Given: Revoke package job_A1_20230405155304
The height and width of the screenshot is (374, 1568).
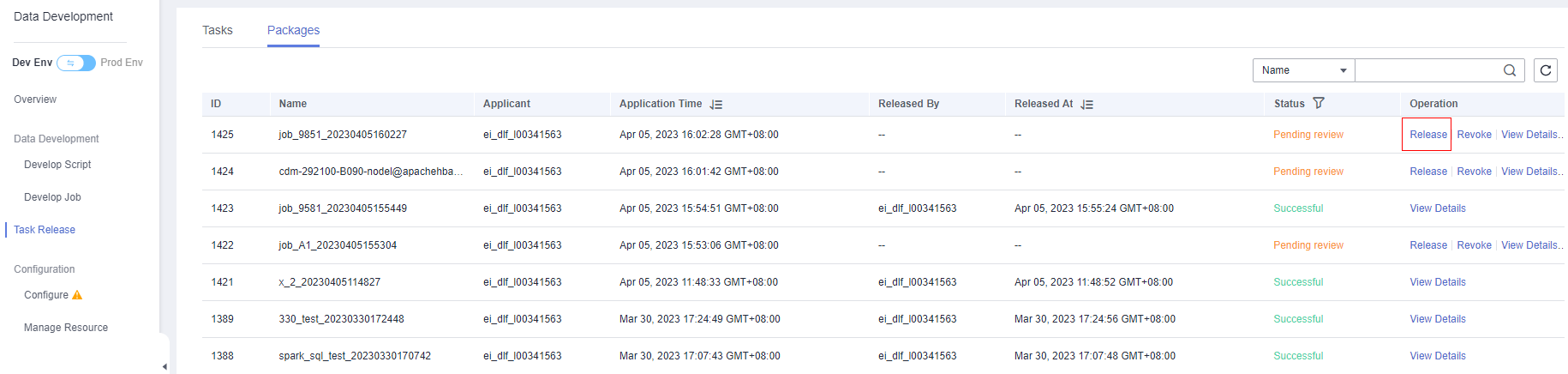Looking at the screenshot, I should [x=1474, y=245].
